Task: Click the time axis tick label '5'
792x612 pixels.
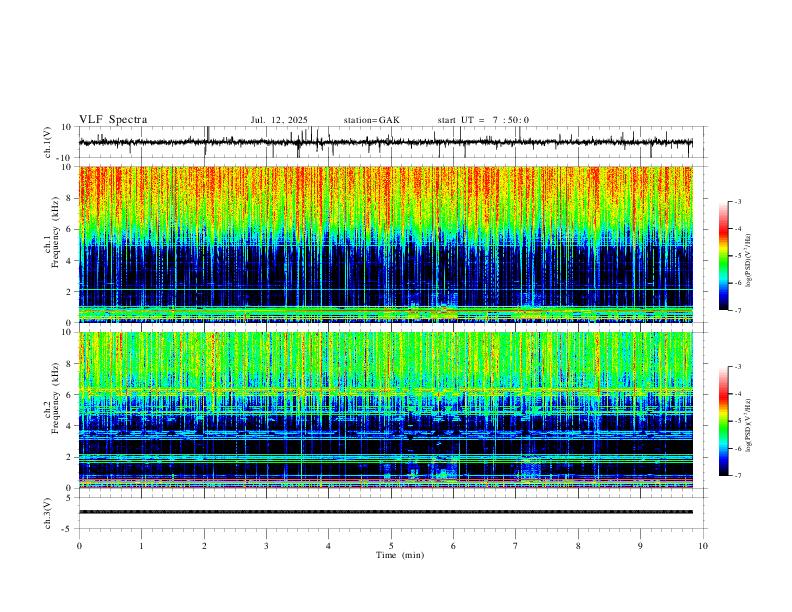Action: pos(391,546)
